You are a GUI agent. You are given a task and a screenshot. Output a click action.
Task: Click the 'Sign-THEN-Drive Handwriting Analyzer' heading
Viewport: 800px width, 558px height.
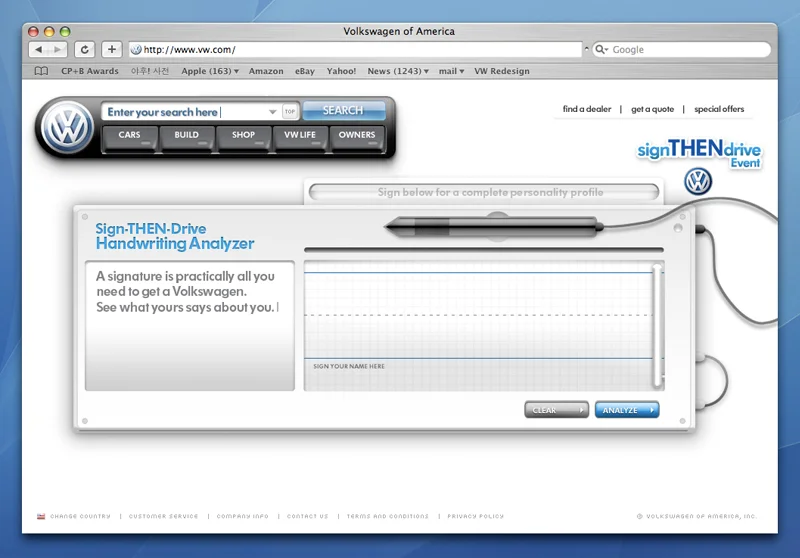tap(174, 236)
